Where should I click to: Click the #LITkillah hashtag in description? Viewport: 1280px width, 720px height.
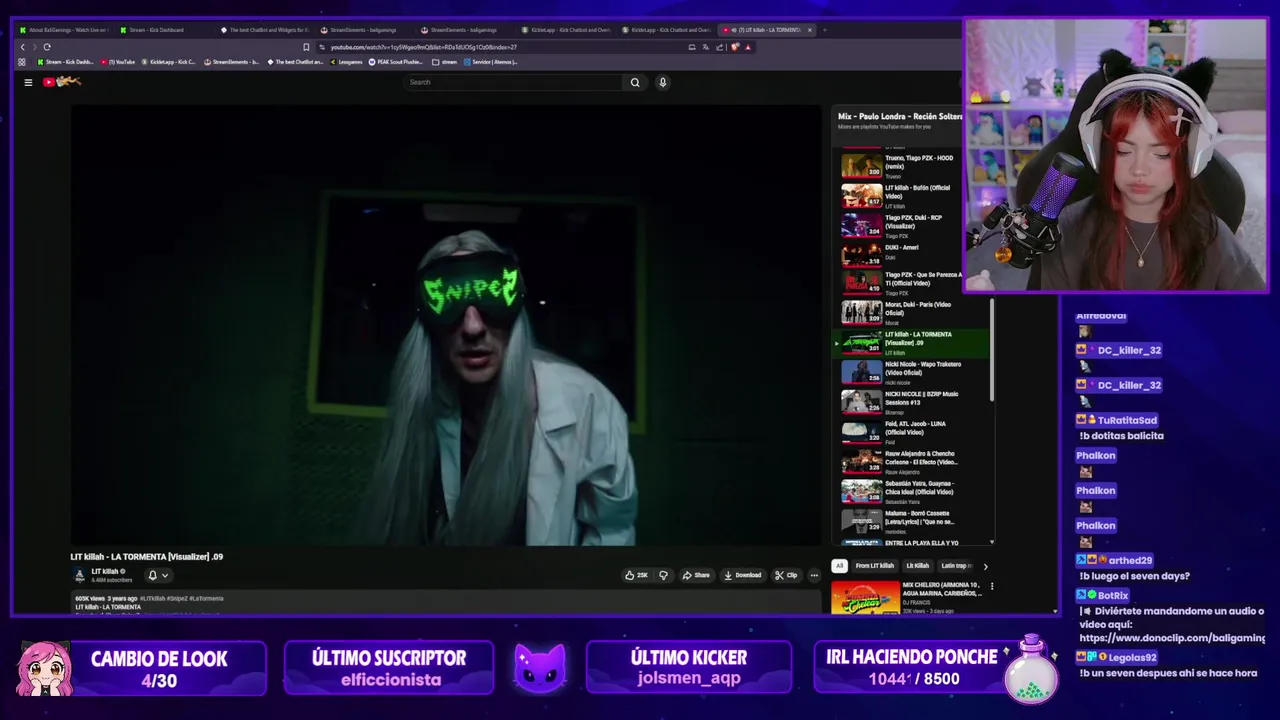153,598
